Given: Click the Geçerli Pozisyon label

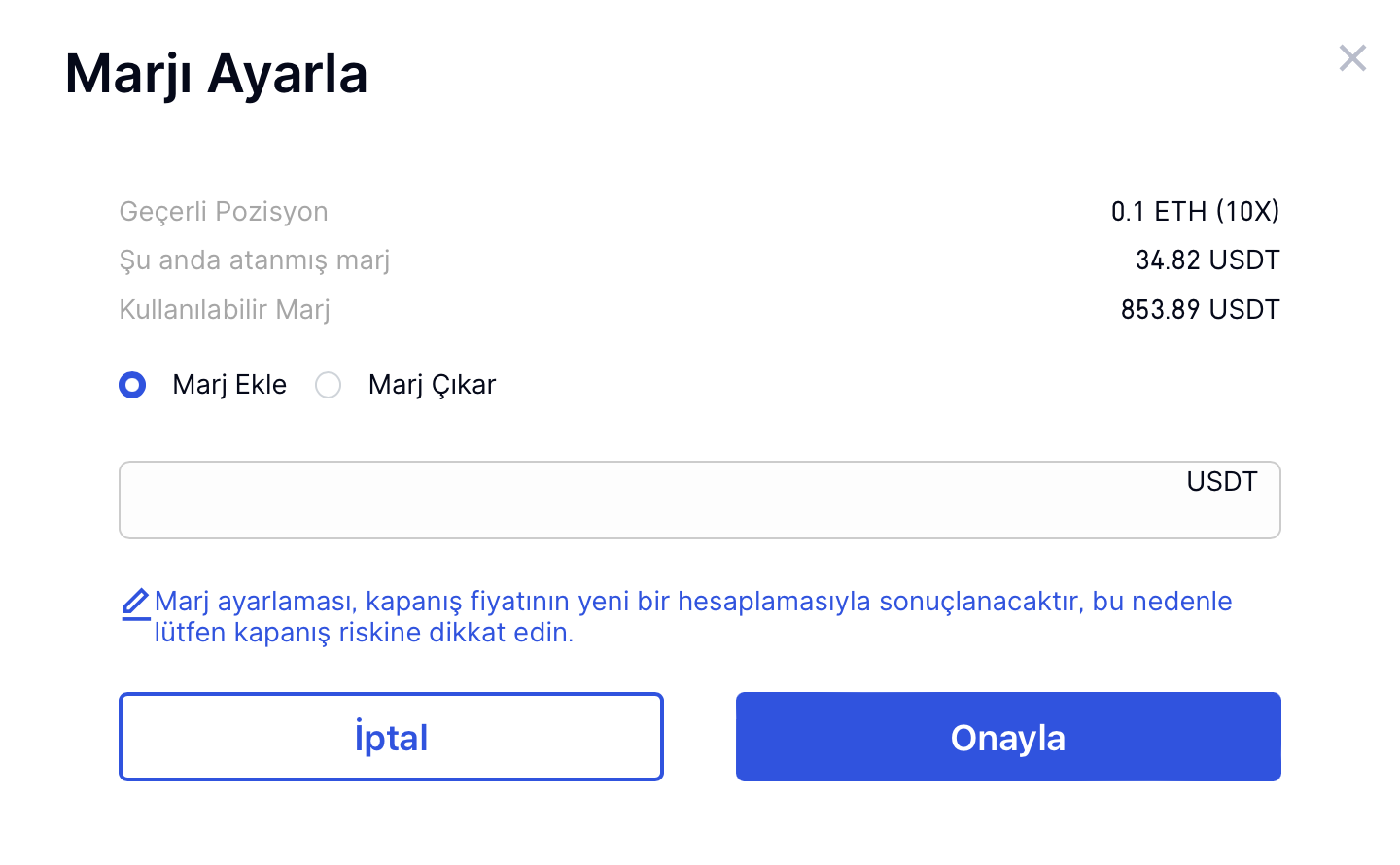Looking at the screenshot, I should 224,212.
